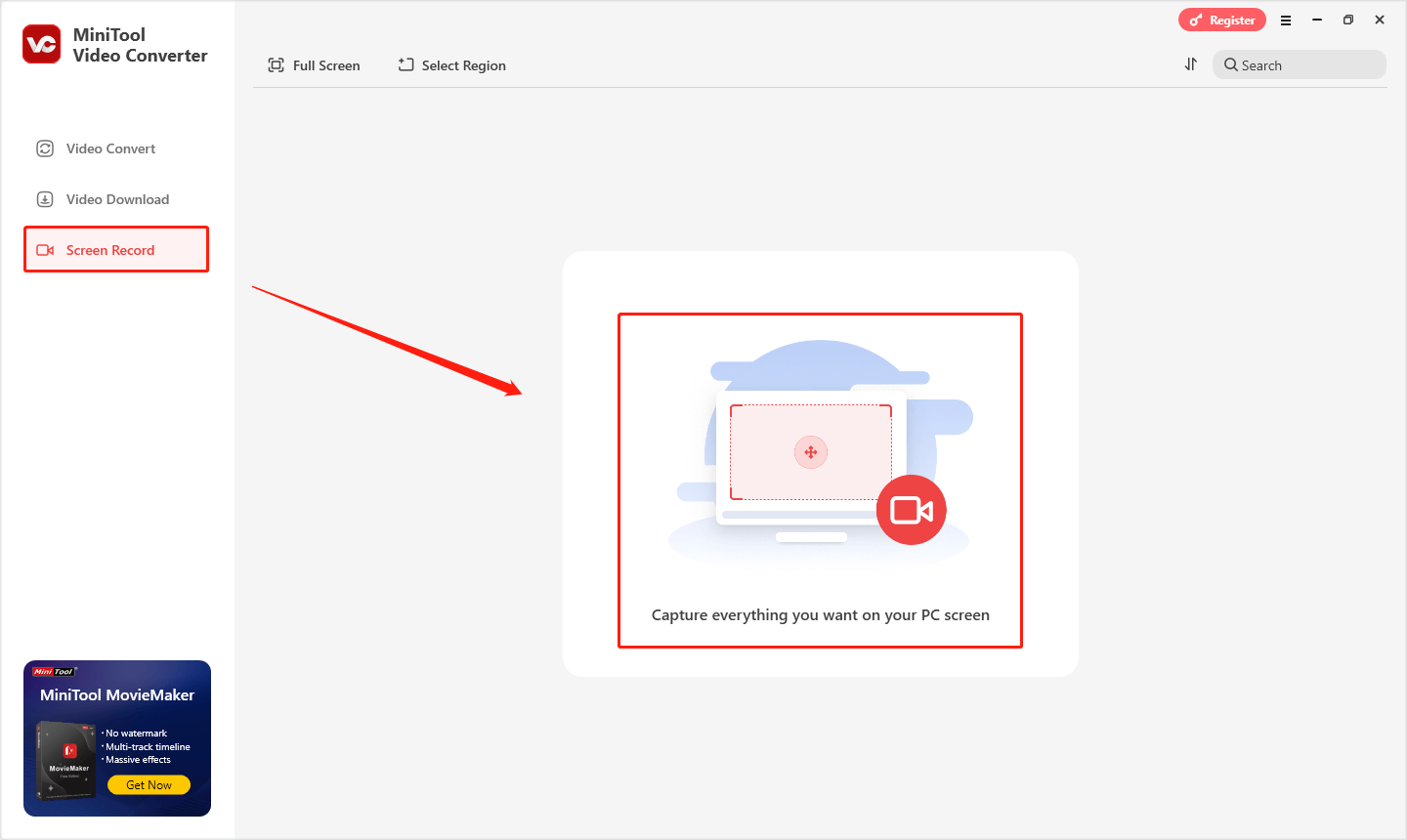Select the Screen Record tab
1407x840 pixels.
(x=116, y=250)
